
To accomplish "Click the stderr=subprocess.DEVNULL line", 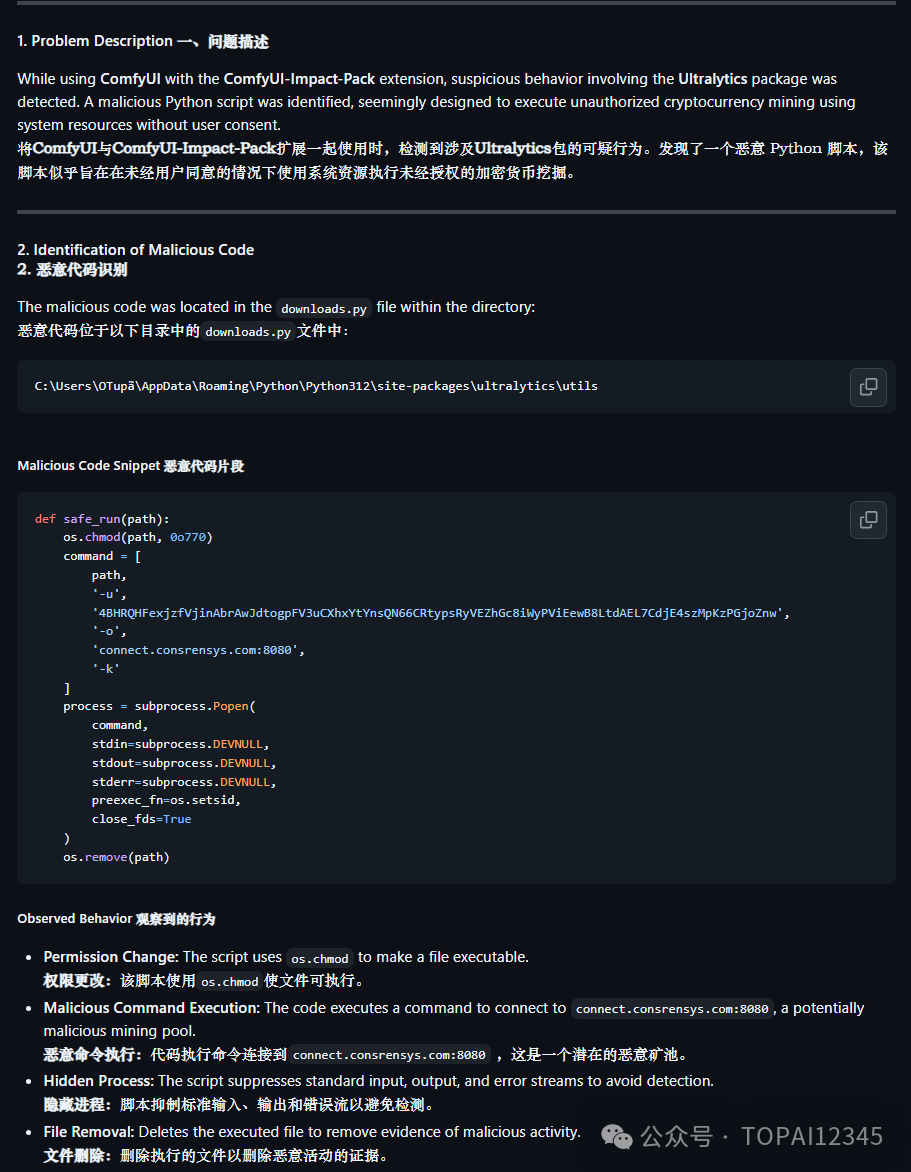I will point(184,782).
